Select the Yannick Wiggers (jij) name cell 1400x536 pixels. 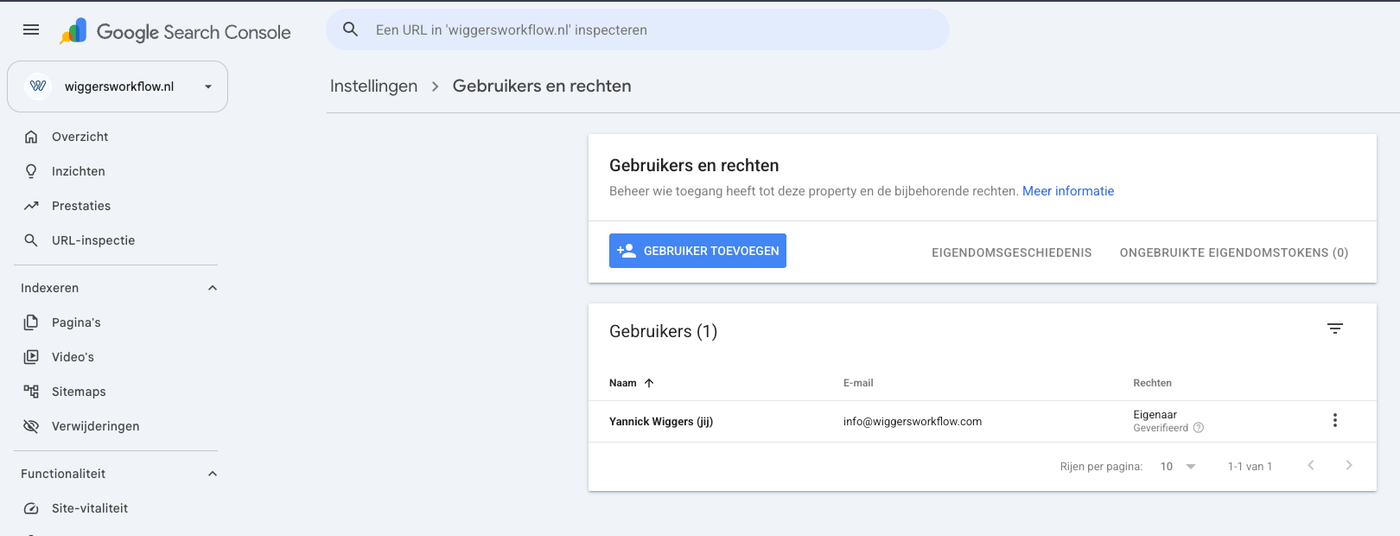661,422
